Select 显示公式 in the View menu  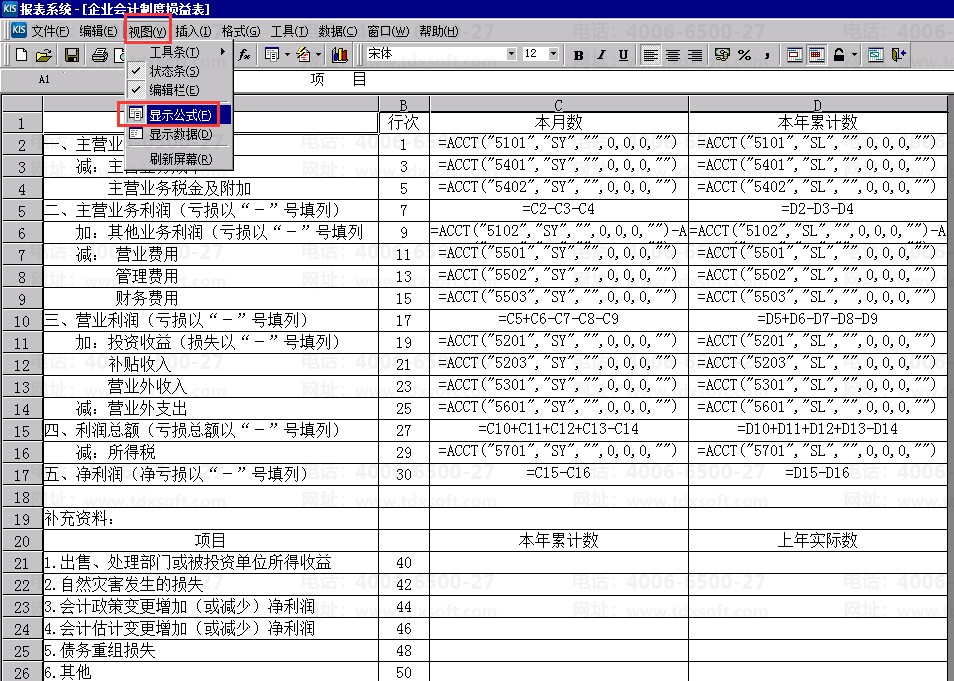point(180,115)
